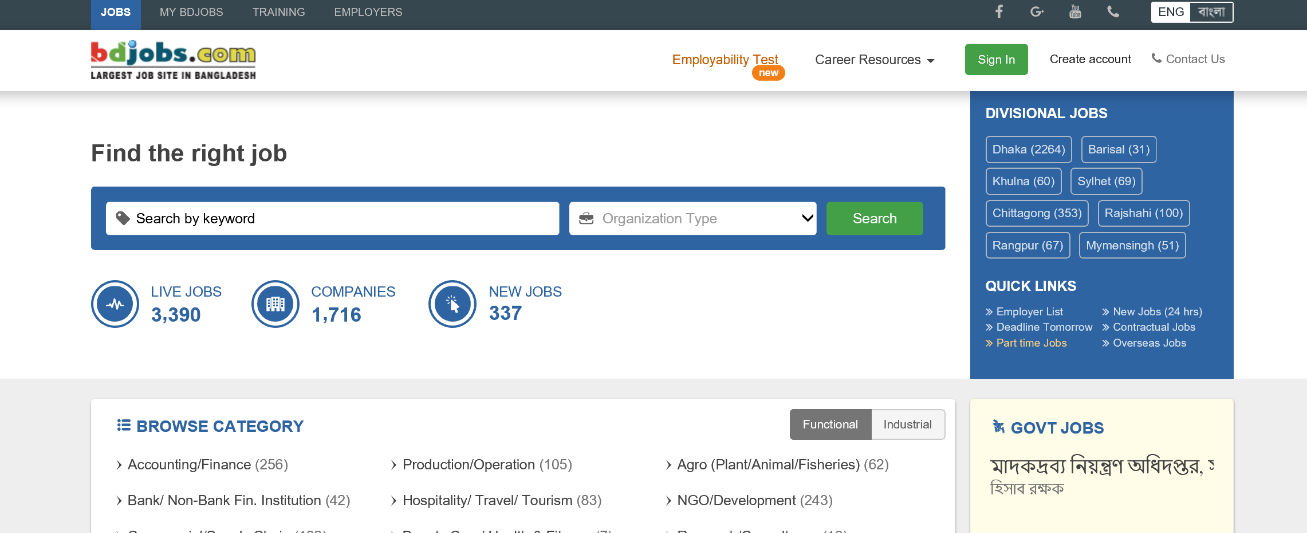Select Rajshahi (100) divisional jobs
This screenshot has width=1307, height=533.
pos(1144,213)
